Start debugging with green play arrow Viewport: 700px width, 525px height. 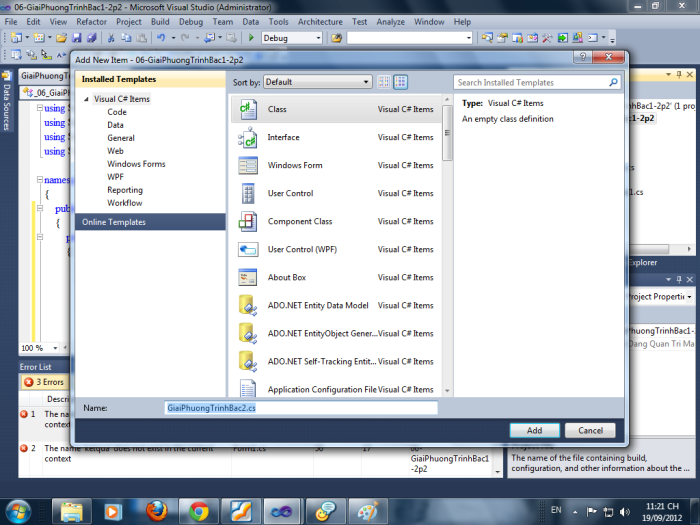coord(251,38)
